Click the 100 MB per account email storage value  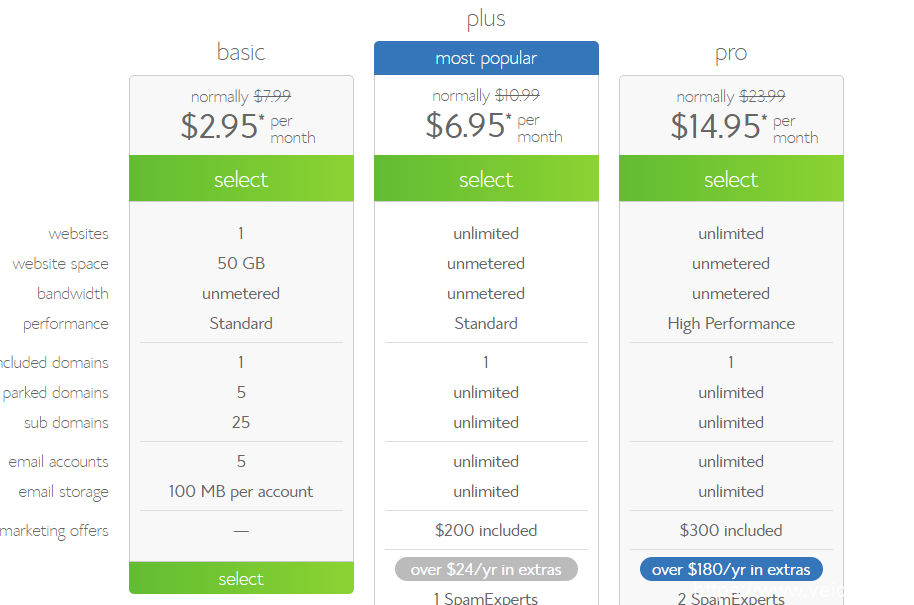coord(241,492)
